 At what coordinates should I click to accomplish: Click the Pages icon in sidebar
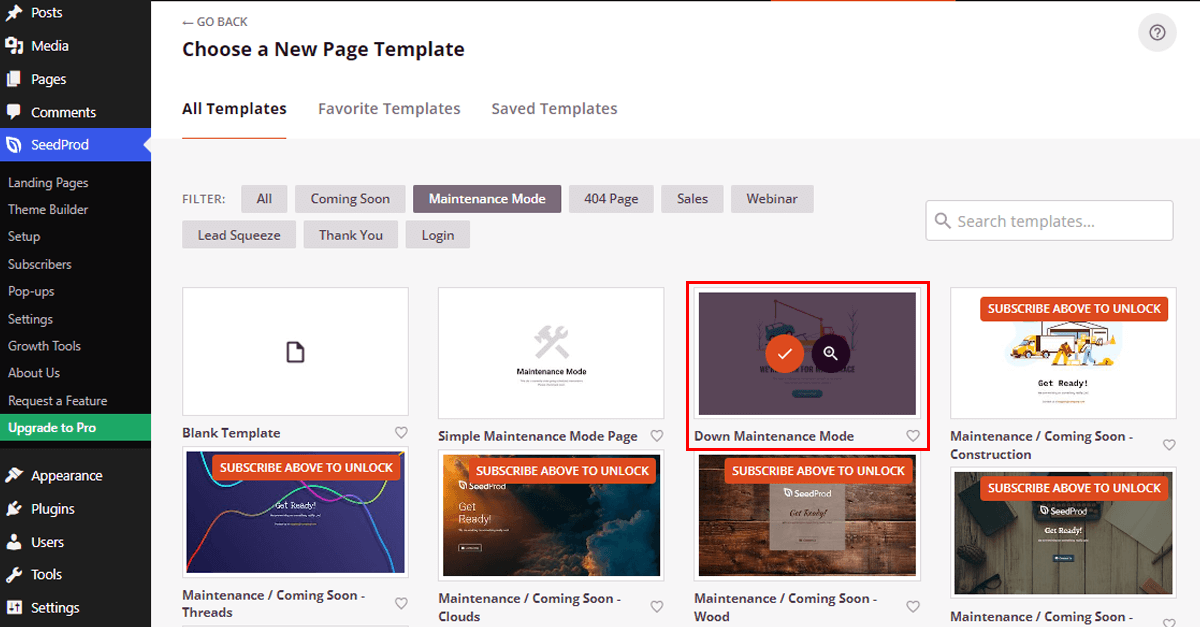pos(14,79)
